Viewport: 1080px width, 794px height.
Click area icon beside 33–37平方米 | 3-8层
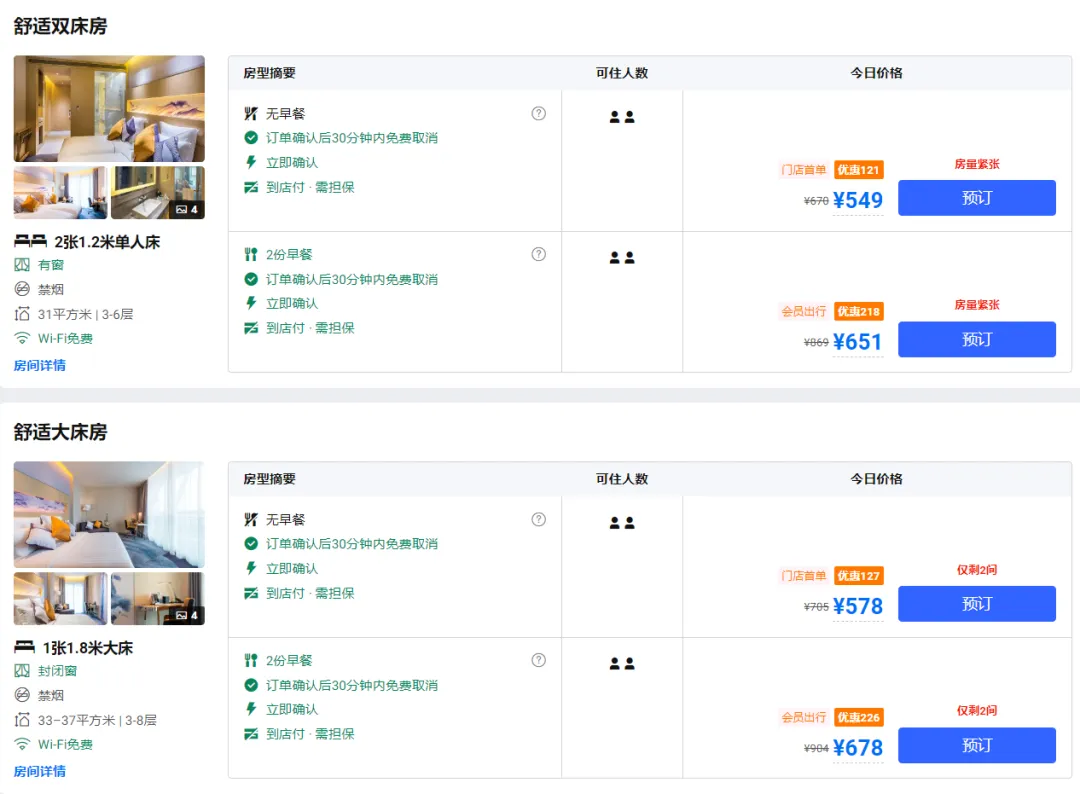[22, 720]
